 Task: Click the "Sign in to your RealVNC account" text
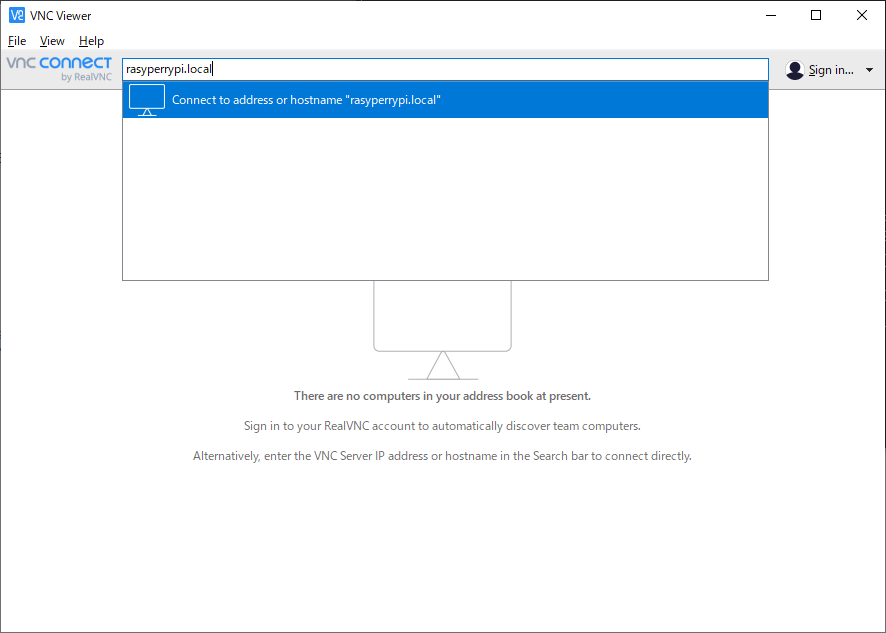(x=442, y=426)
